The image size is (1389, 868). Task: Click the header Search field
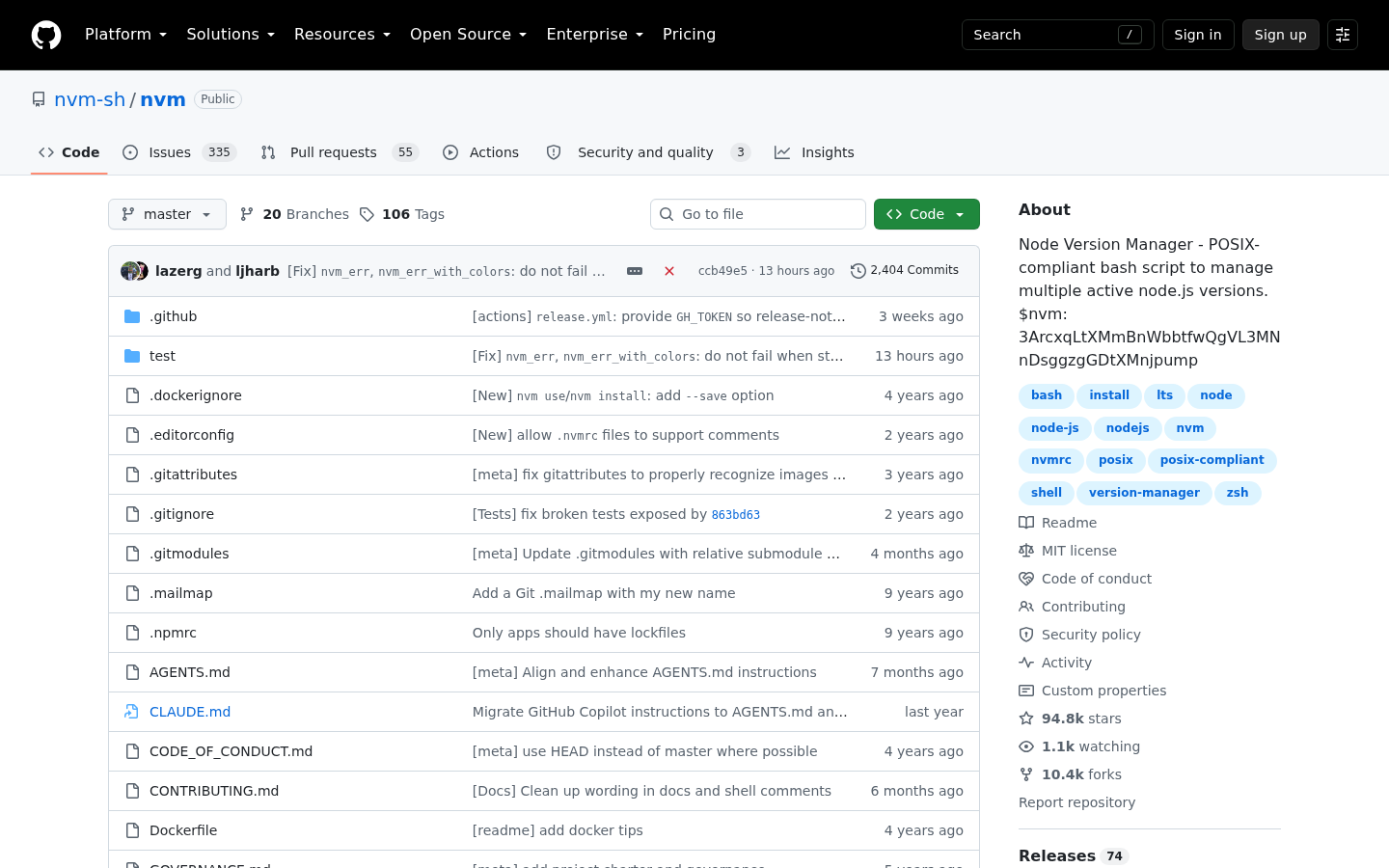coord(1058,35)
